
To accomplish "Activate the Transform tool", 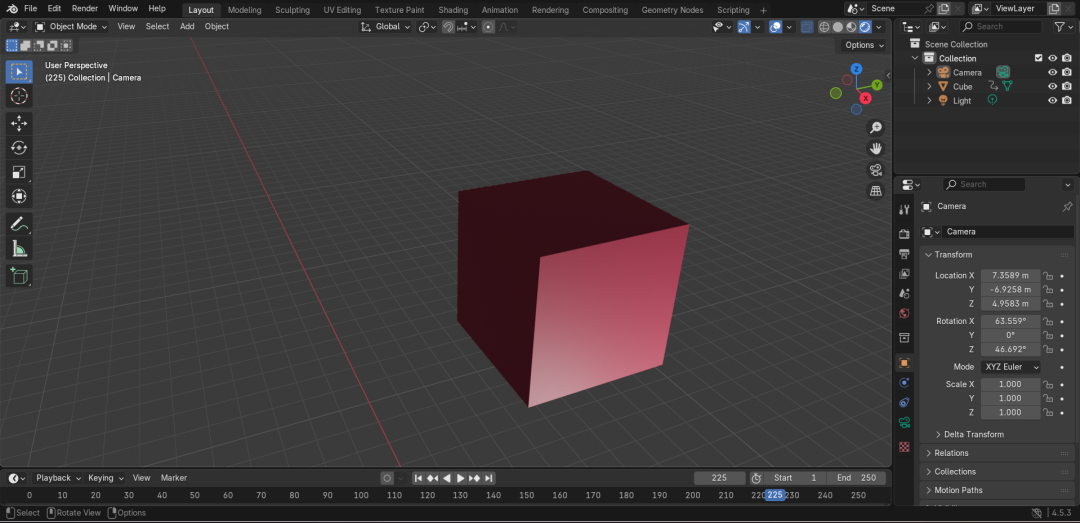I will pyautogui.click(x=19, y=197).
